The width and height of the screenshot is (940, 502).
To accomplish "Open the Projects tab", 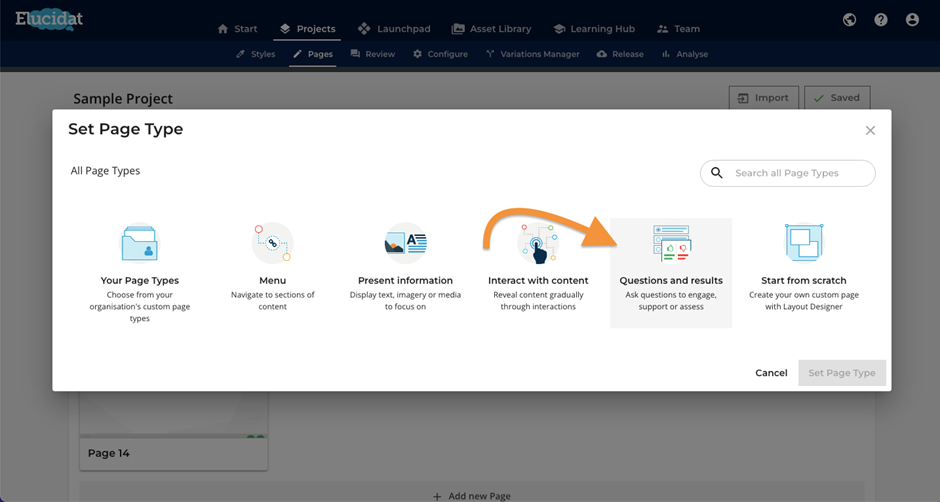I will point(307,29).
